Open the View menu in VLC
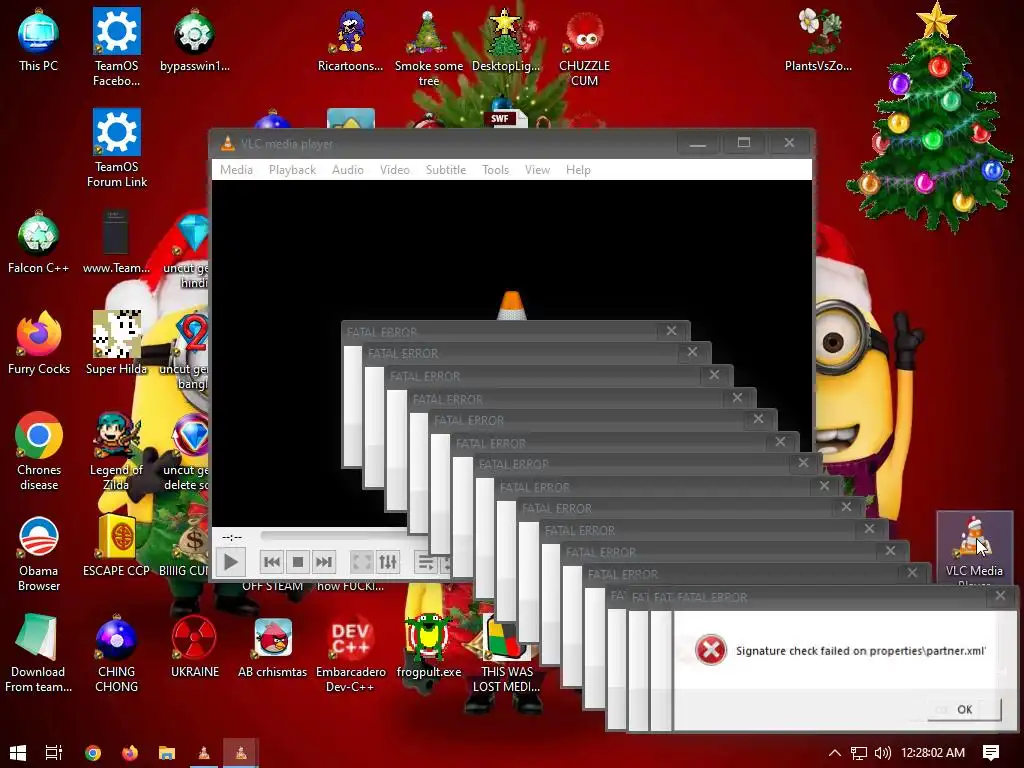 click(537, 170)
